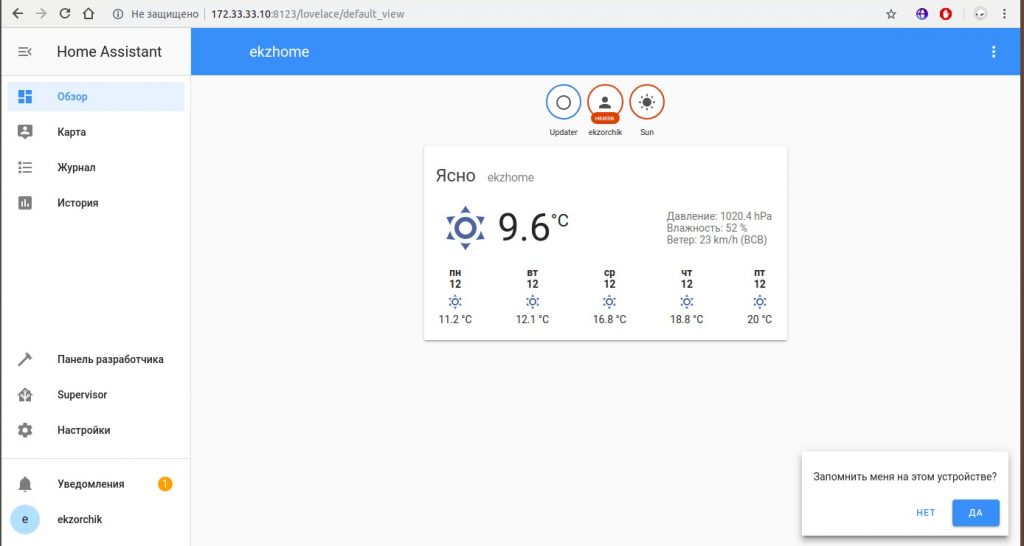Reload the page in browser
The height and width of the screenshot is (546, 1024).
click(65, 14)
